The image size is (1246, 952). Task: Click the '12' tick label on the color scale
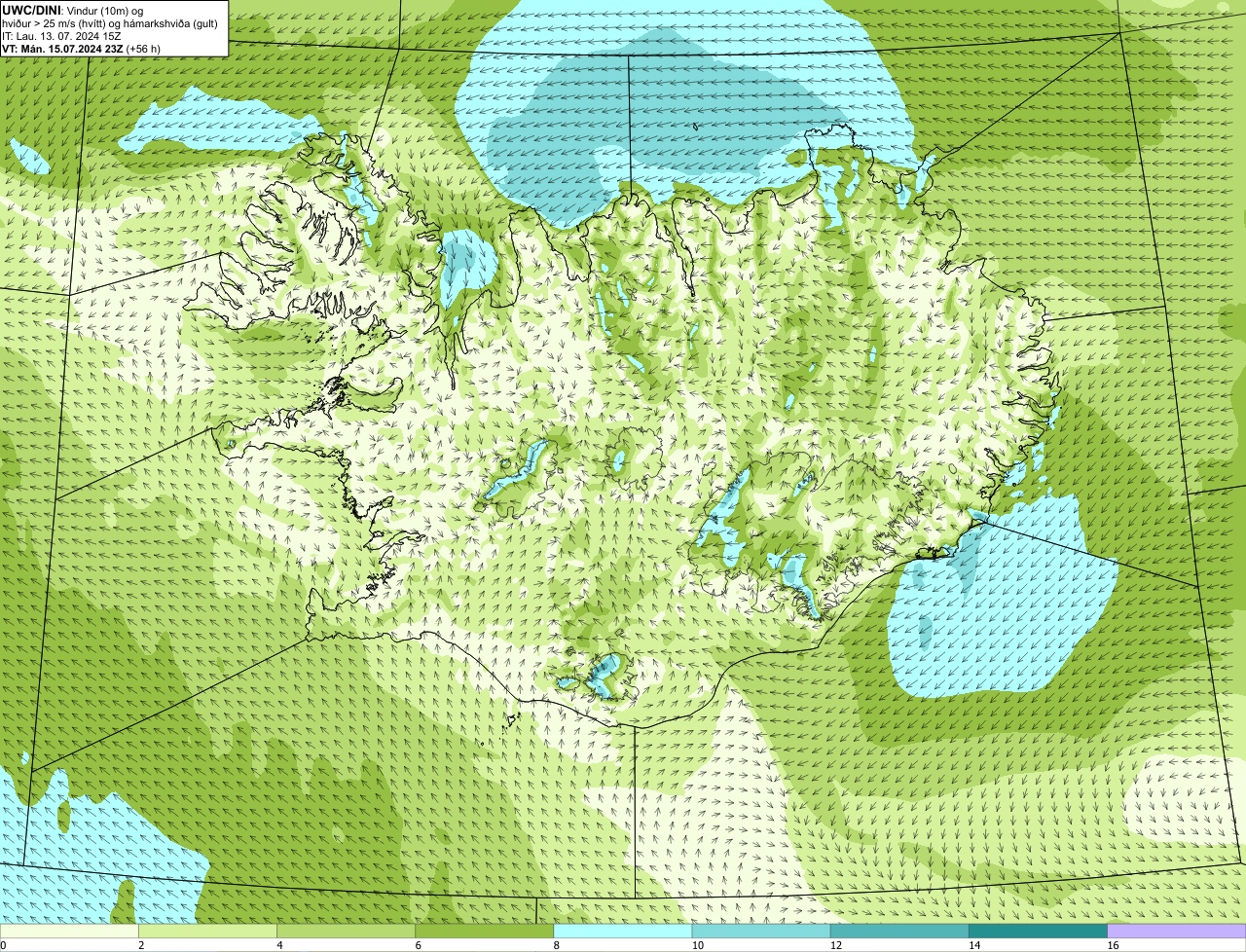836,945
